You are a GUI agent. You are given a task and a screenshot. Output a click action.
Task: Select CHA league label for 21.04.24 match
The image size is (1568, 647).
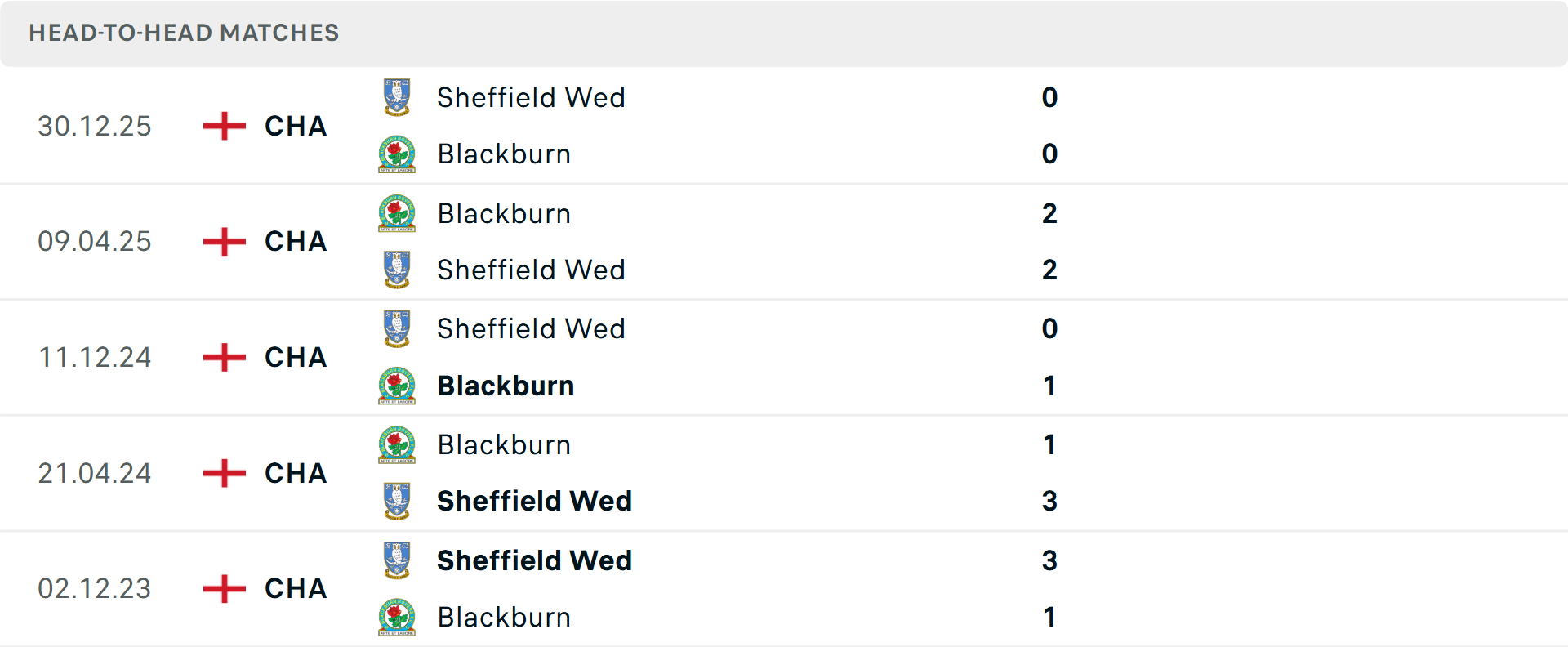click(296, 473)
